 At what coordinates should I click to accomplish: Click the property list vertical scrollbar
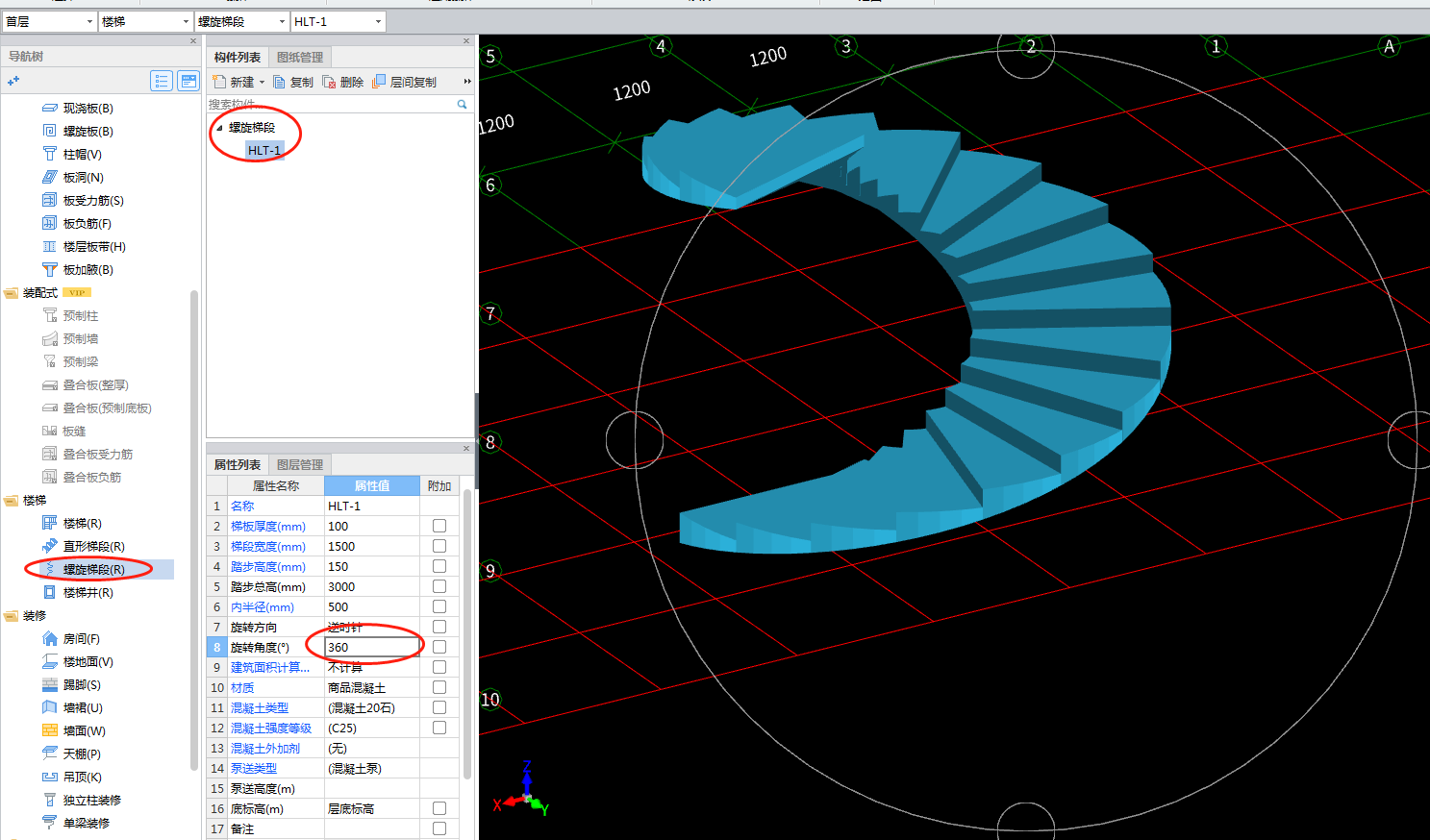tap(467, 634)
